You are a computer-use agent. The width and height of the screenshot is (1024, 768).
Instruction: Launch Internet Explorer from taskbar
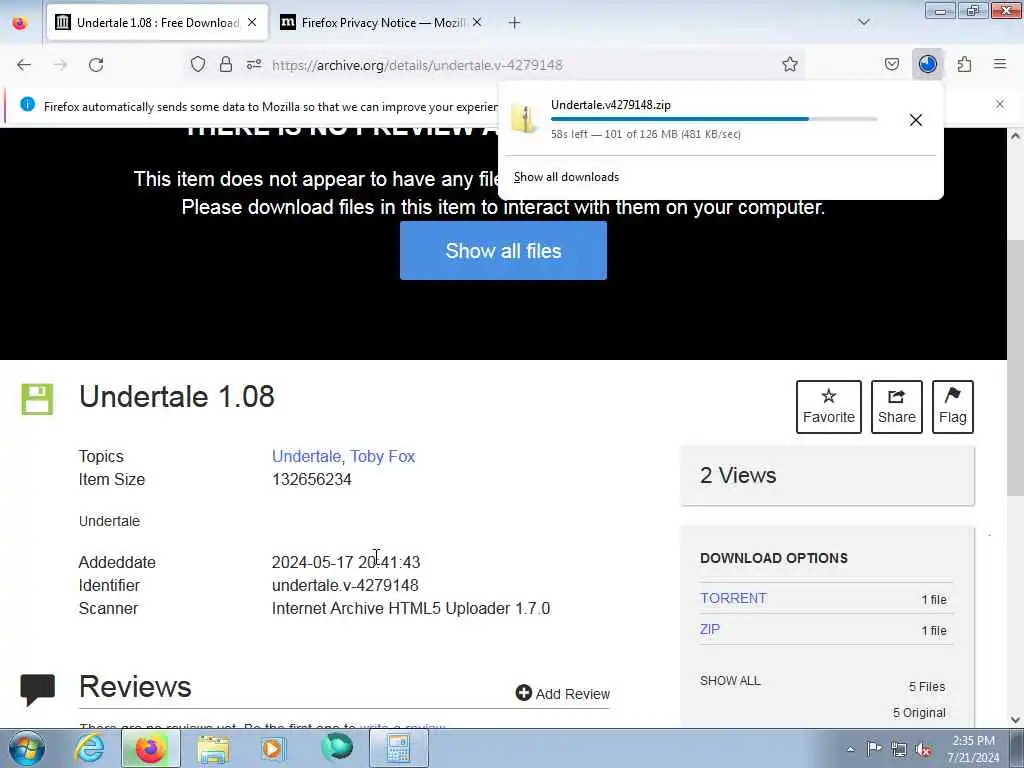89,748
